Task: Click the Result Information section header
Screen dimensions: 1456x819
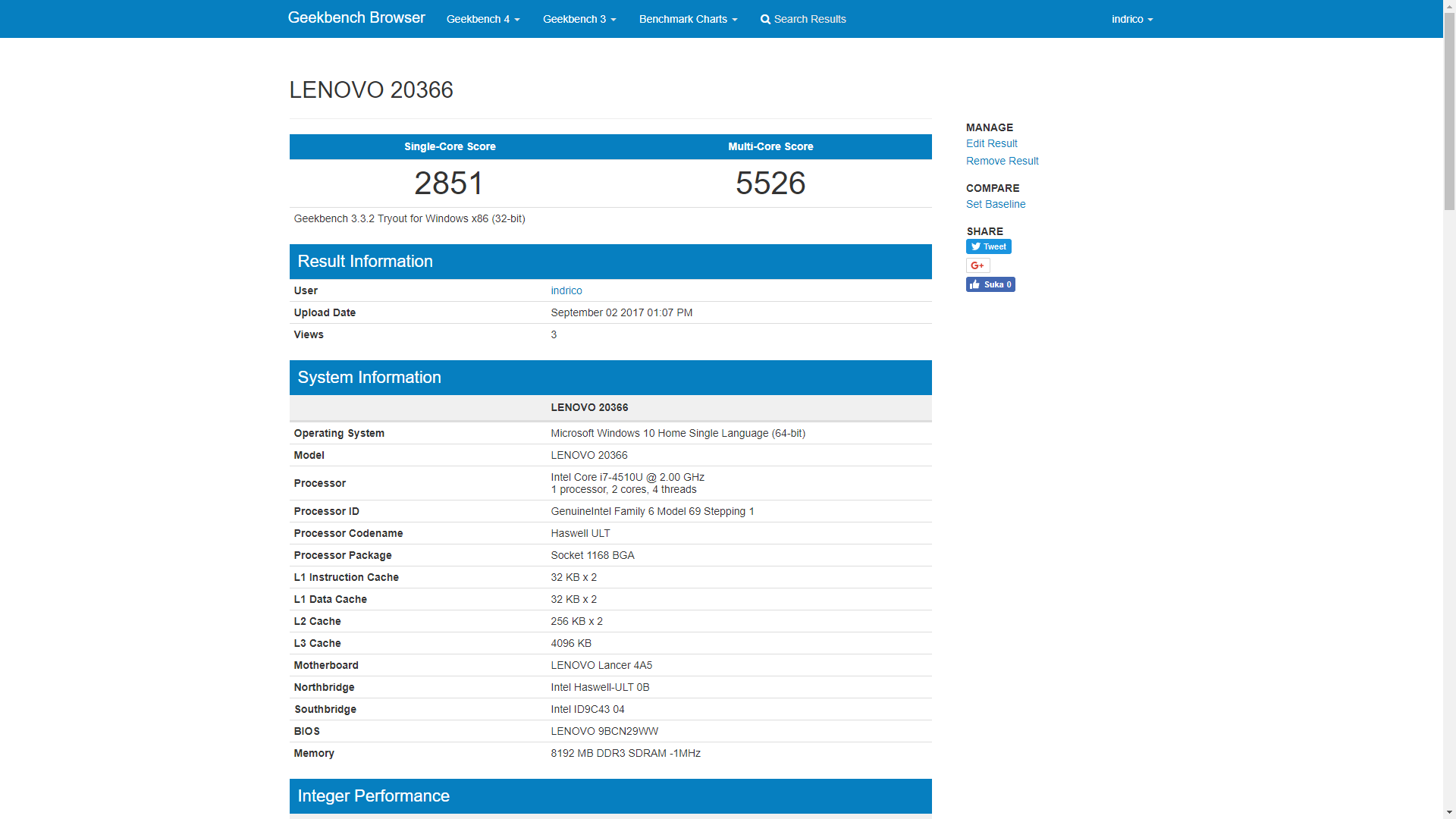Action: tap(610, 262)
